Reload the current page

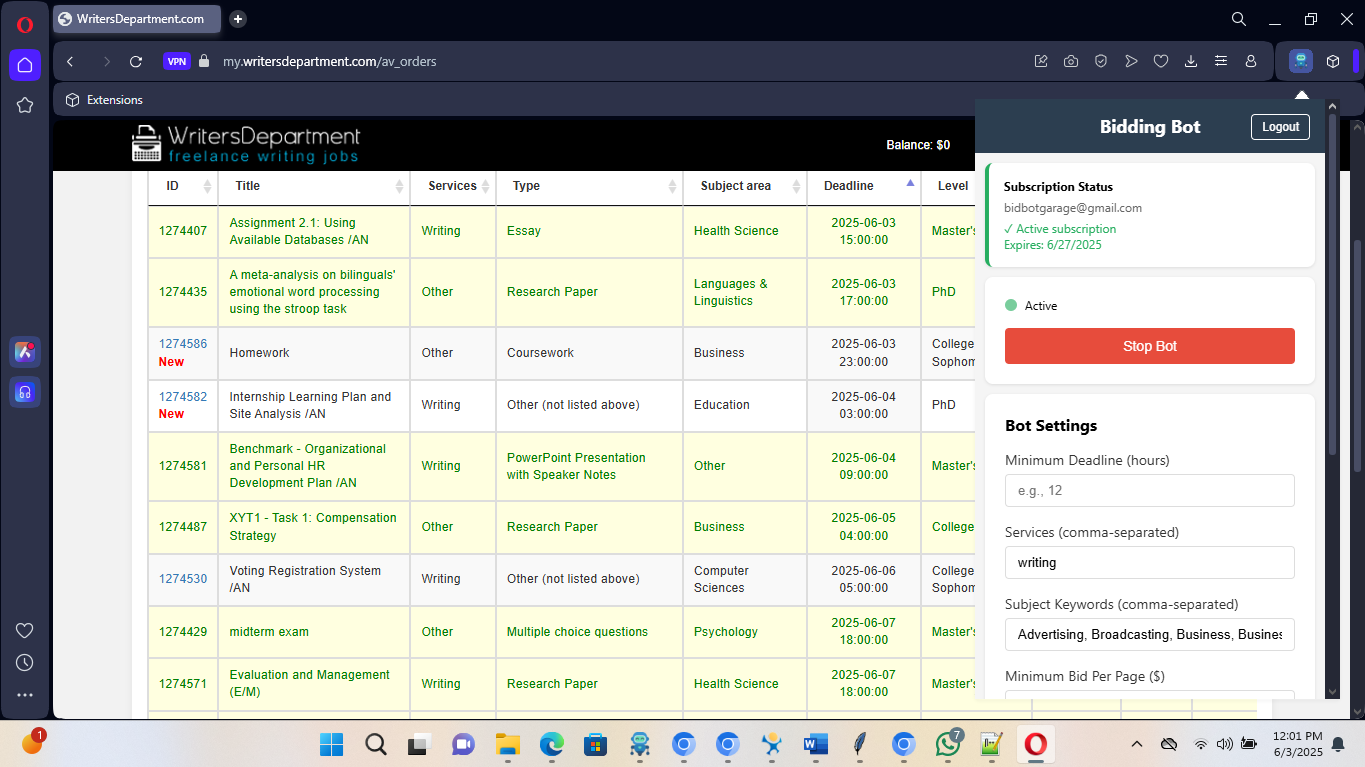(x=136, y=61)
